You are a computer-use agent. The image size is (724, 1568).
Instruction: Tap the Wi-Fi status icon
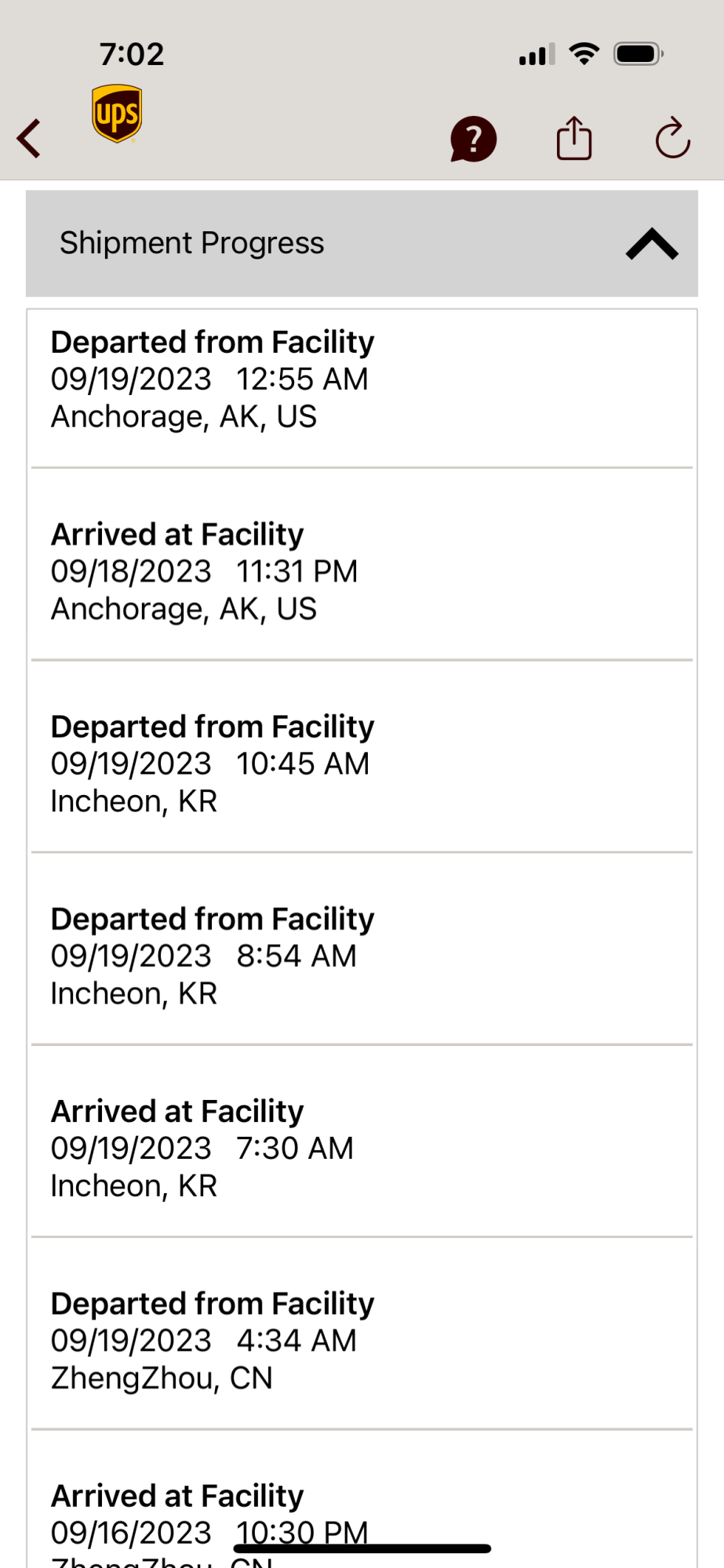coord(584,54)
